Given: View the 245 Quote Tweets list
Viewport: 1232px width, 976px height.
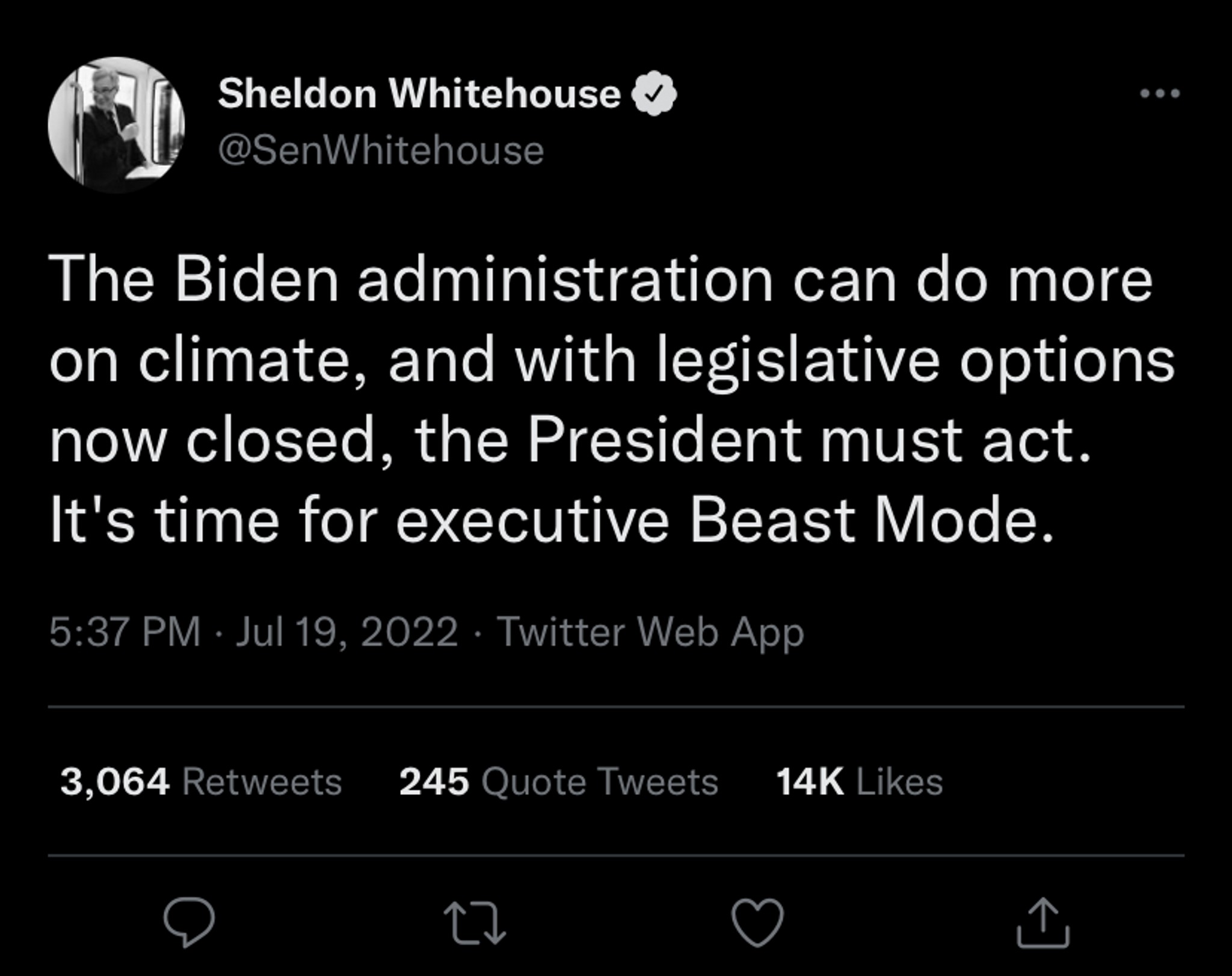Looking at the screenshot, I should (559, 782).
